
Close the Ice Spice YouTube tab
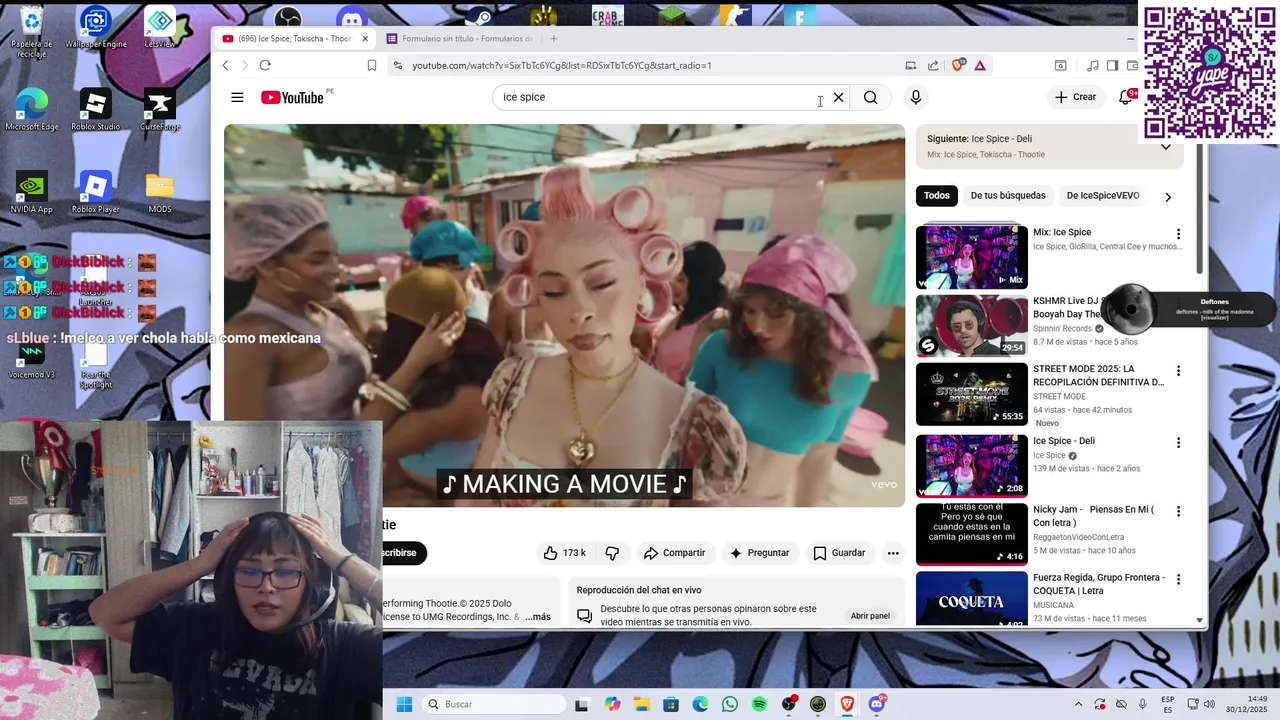365,39
